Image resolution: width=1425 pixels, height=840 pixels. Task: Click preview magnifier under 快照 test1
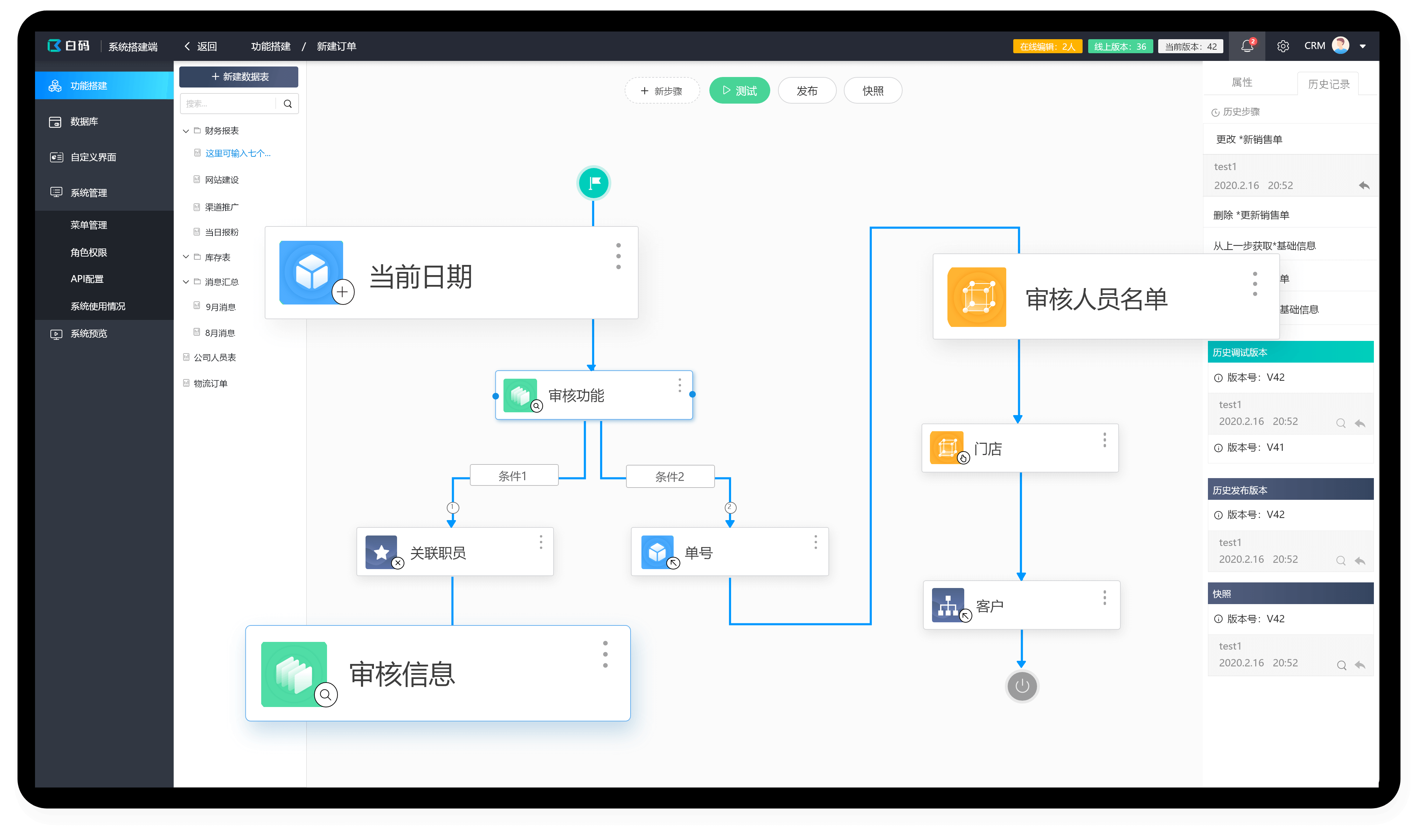pos(1341,665)
